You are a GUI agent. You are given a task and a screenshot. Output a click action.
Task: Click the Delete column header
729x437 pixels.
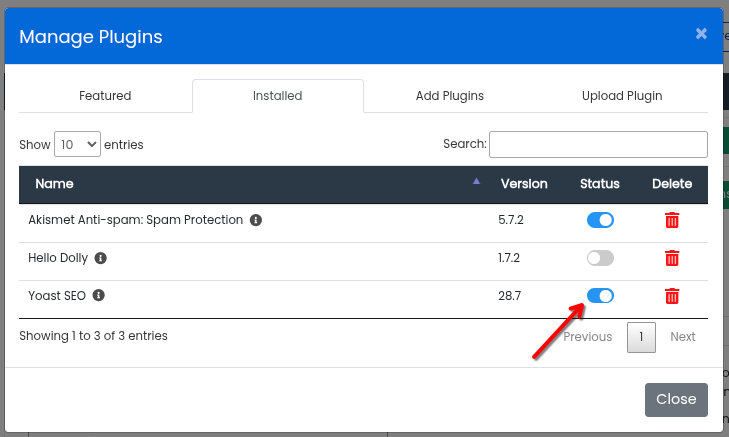click(672, 184)
